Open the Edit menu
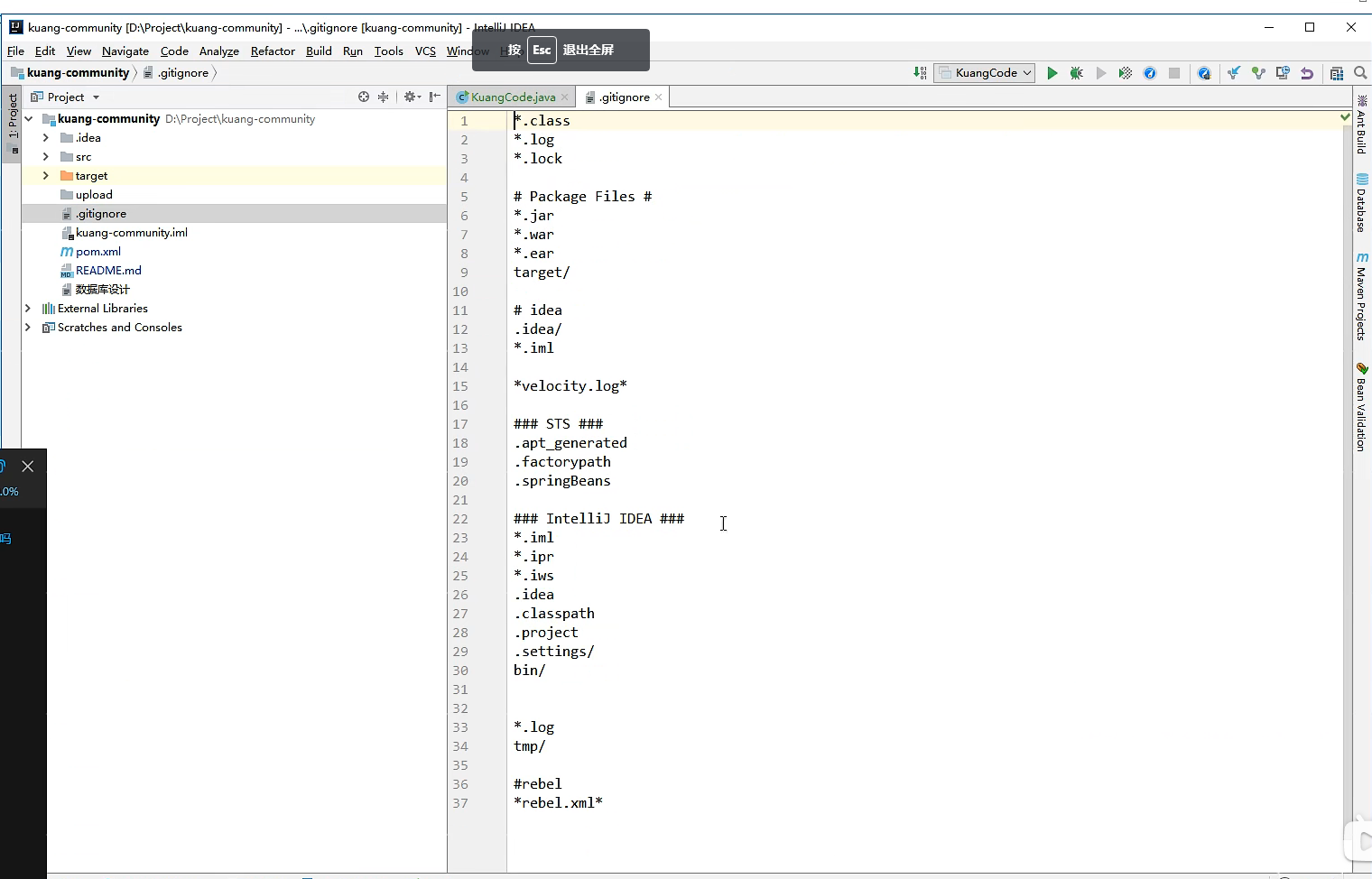Screen dimensions: 1372x879 click(x=45, y=51)
